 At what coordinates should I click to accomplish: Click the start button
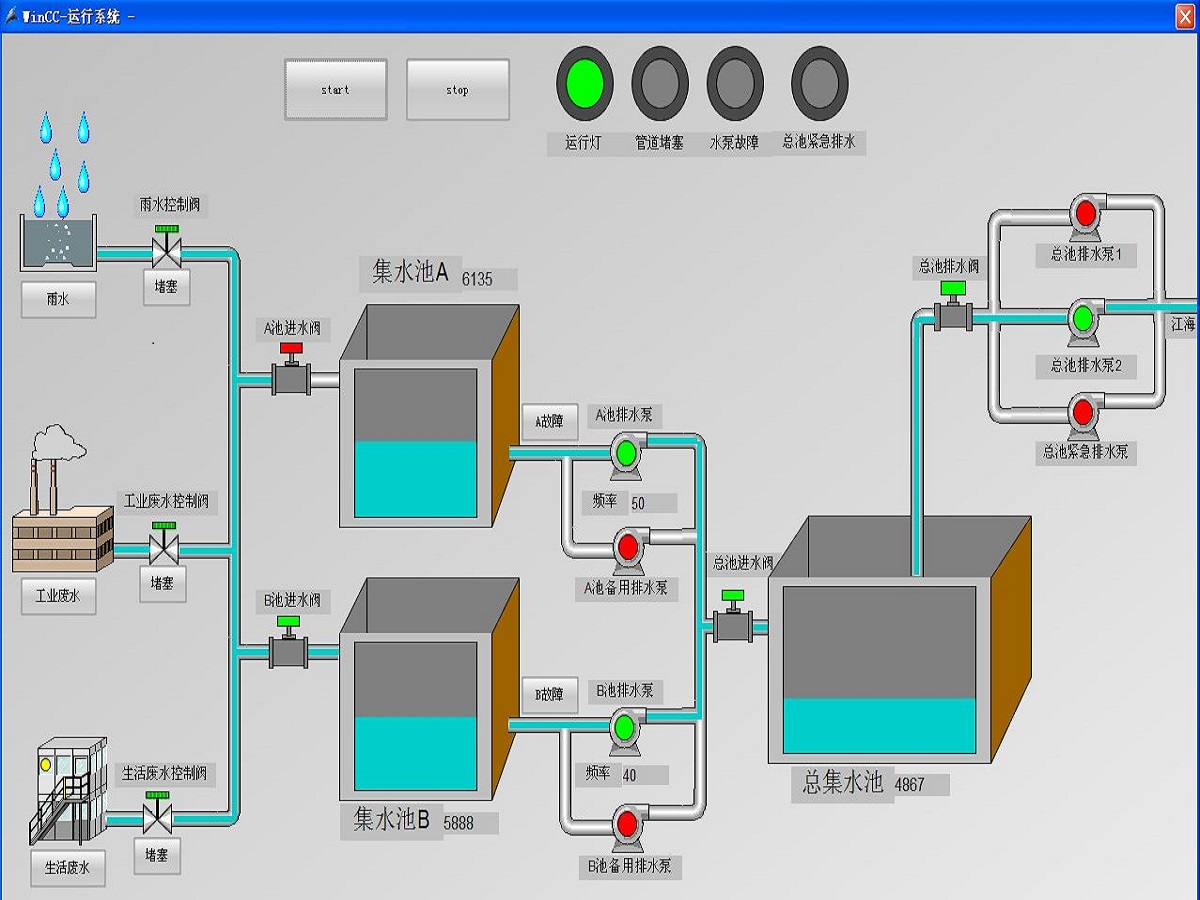tap(335, 90)
